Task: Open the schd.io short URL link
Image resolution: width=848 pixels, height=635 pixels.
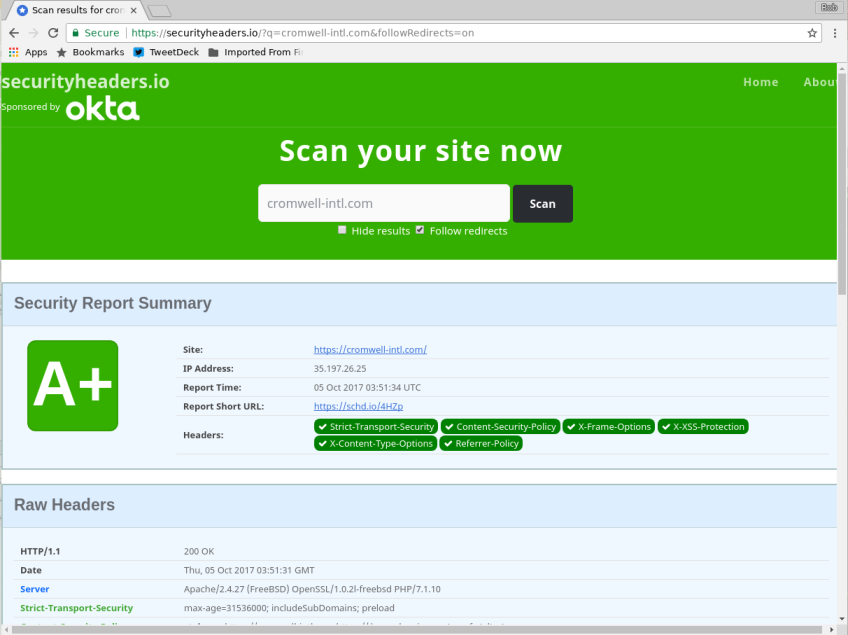Action: 359,406
